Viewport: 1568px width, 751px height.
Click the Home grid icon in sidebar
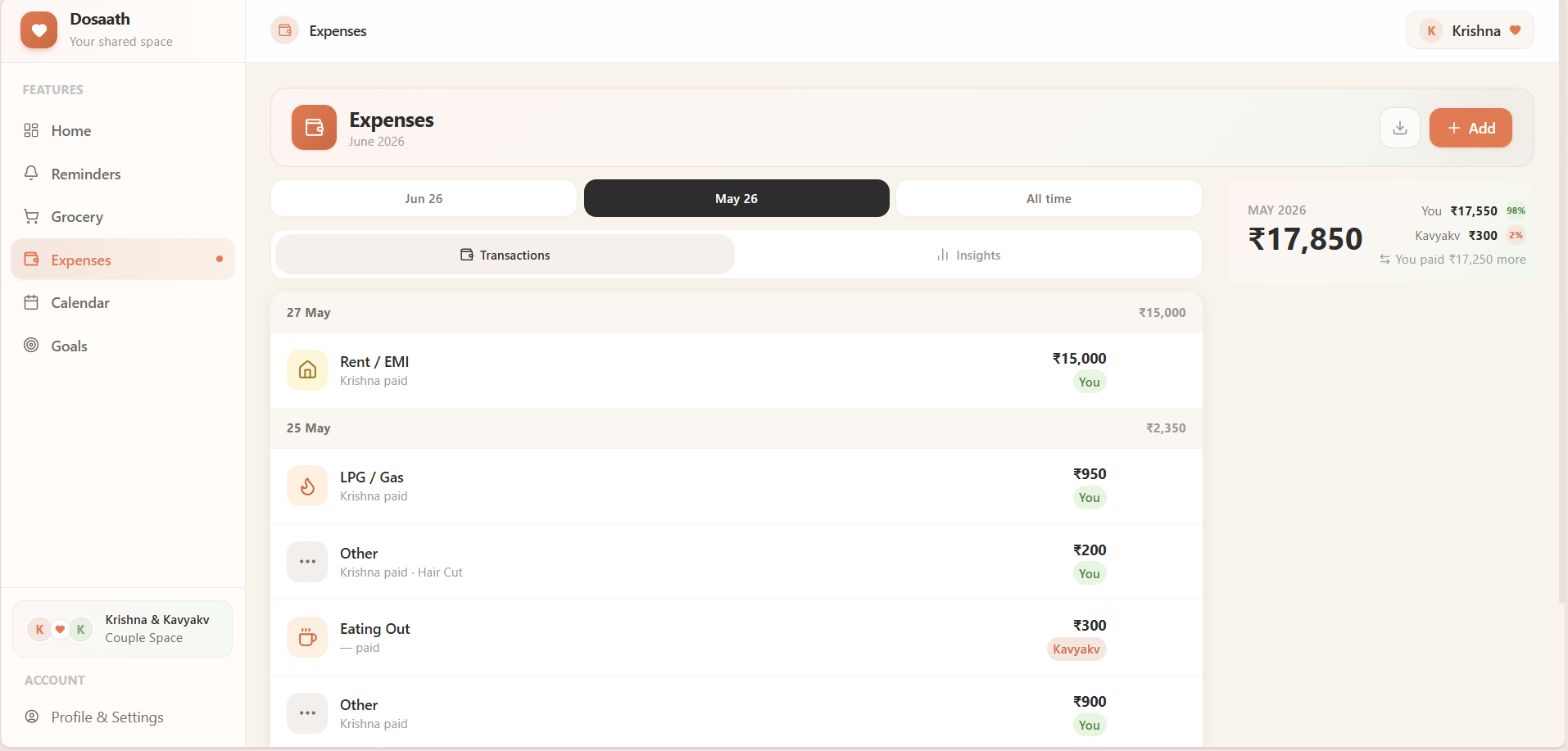point(31,130)
